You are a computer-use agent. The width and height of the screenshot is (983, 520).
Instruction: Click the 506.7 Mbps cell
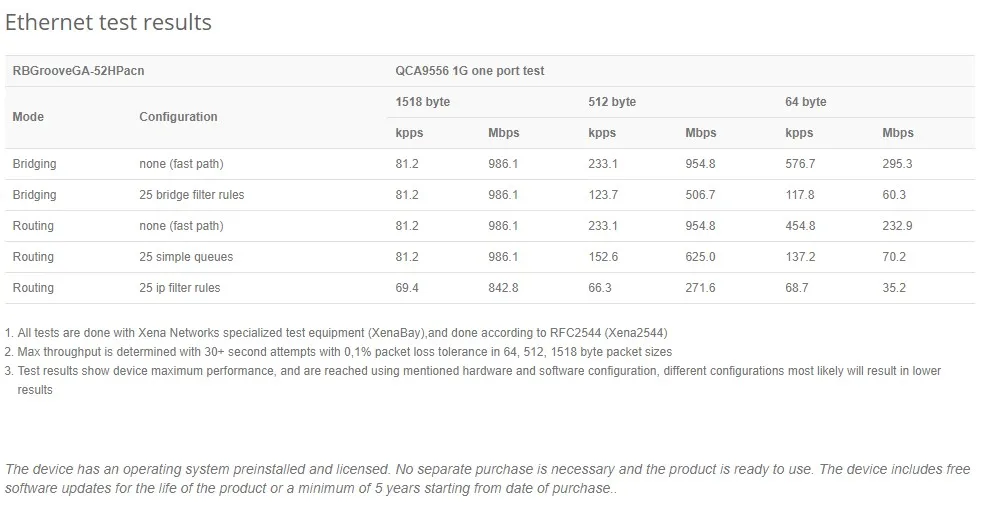point(700,195)
